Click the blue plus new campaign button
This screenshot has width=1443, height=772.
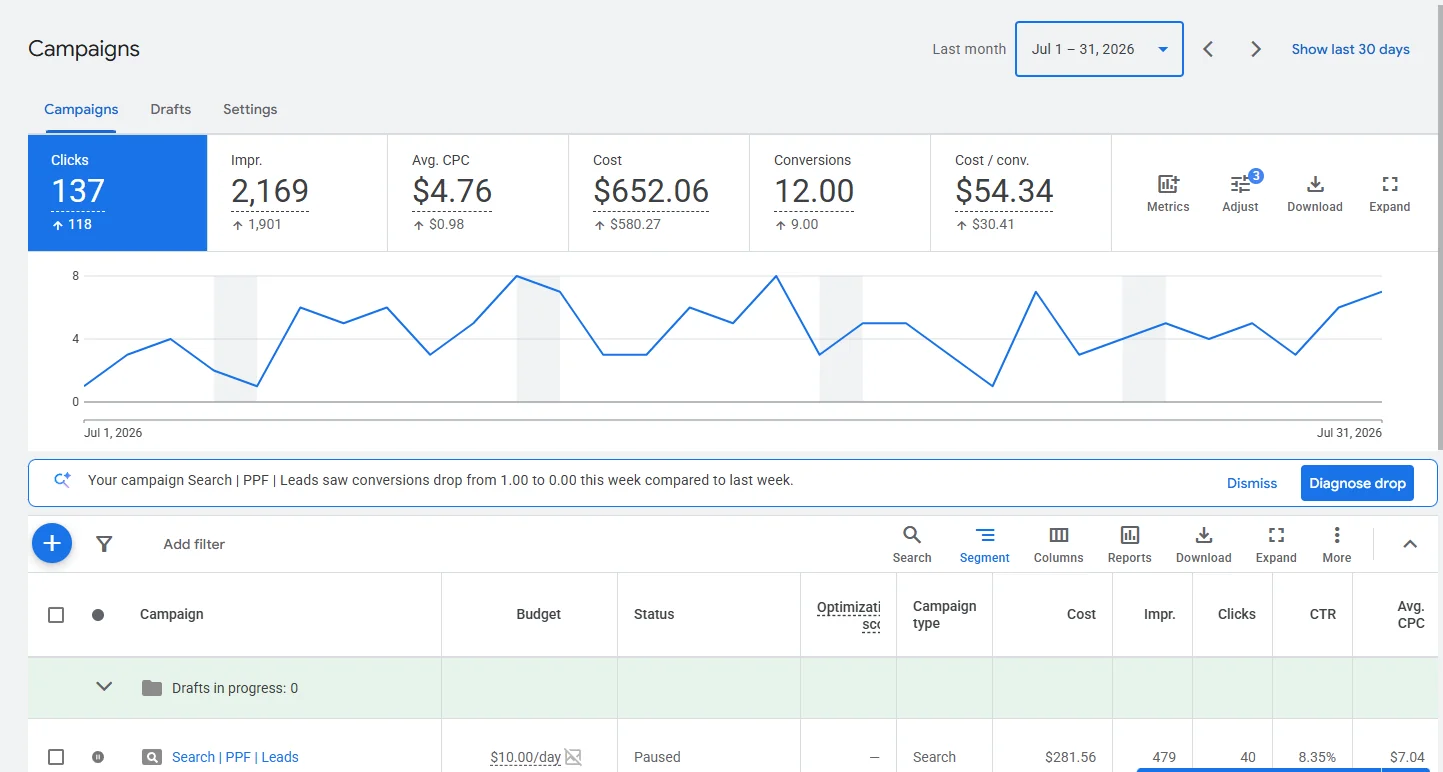pyautogui.click(x=52, y=544)
